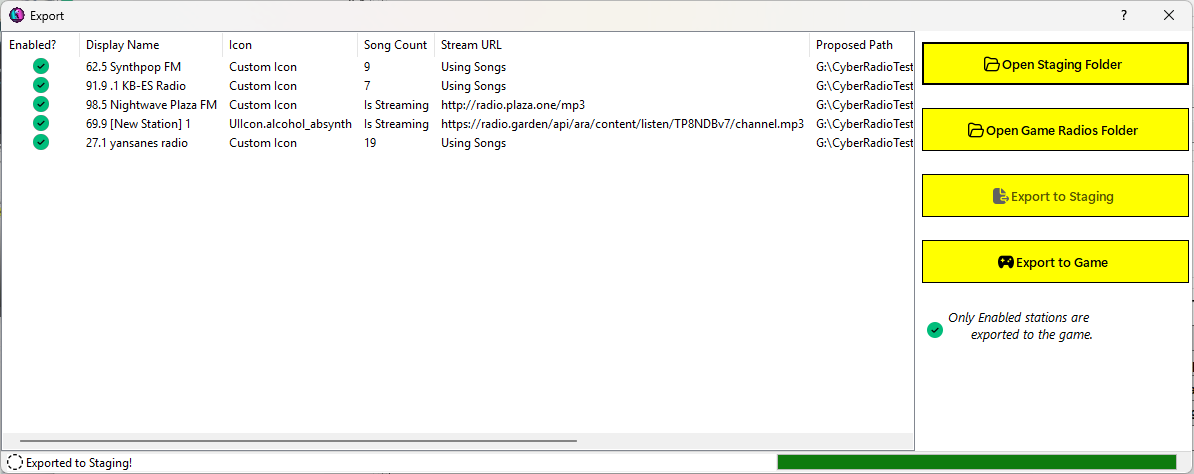1194x474 pixels.
Task: Click proposed path cell for Synthpop FM
Action: (864, 67)
